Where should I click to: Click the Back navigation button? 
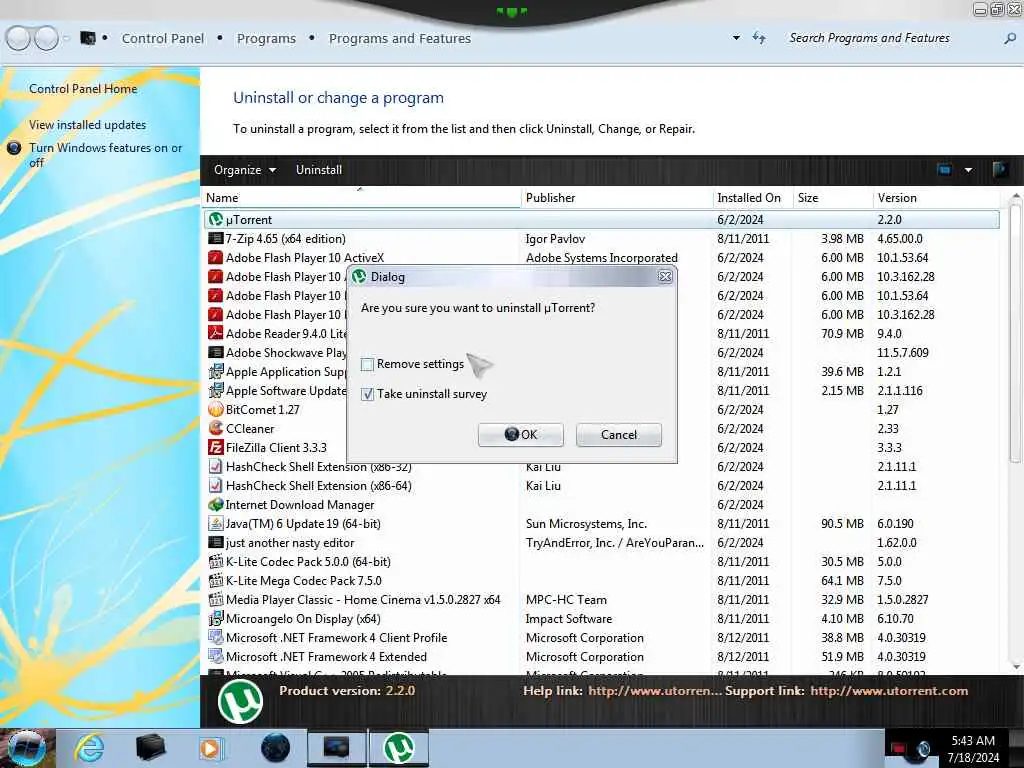pyautogui.click(x=18, y=39)
